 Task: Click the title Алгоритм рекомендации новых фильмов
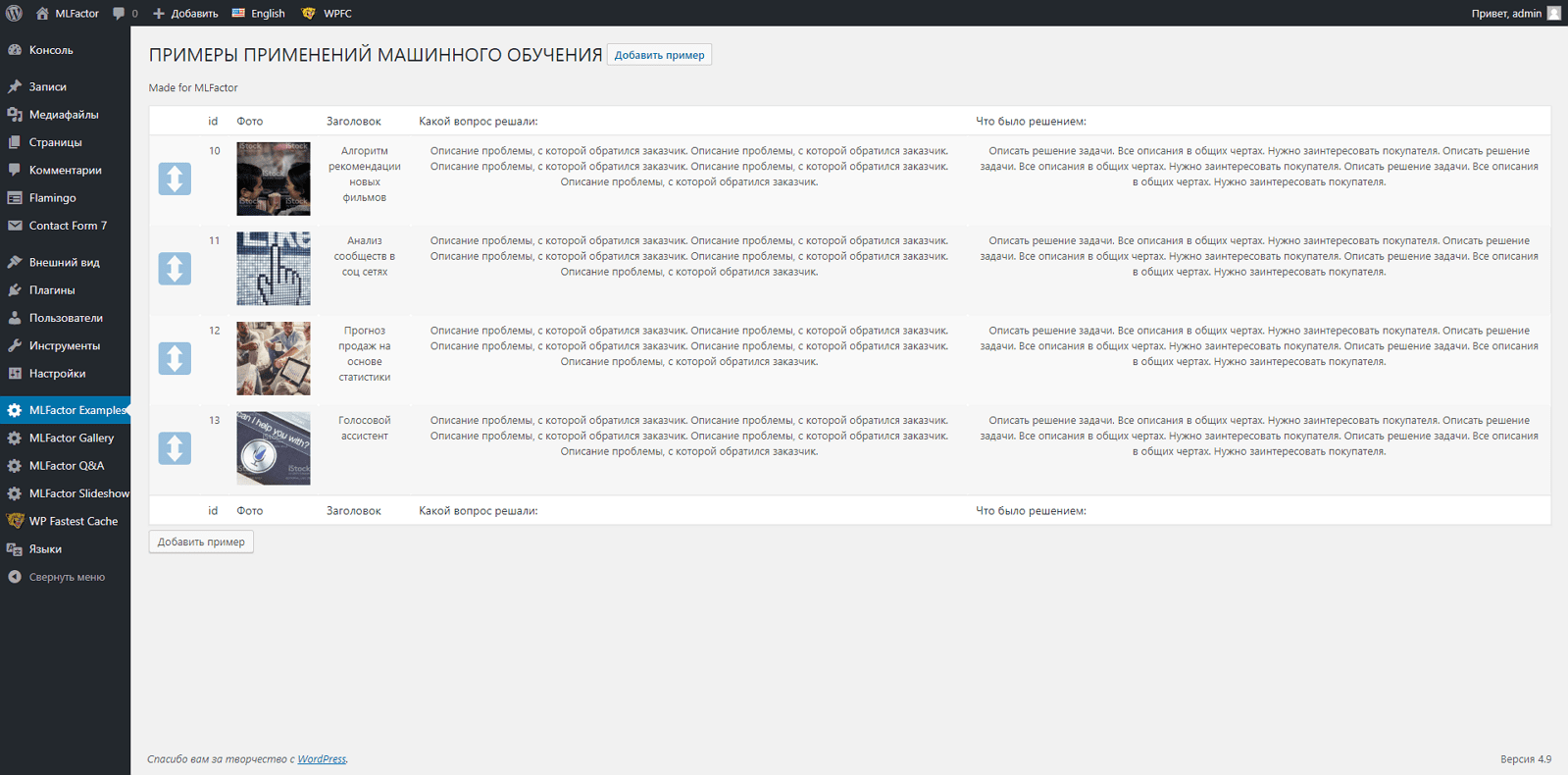click(365, 175)
